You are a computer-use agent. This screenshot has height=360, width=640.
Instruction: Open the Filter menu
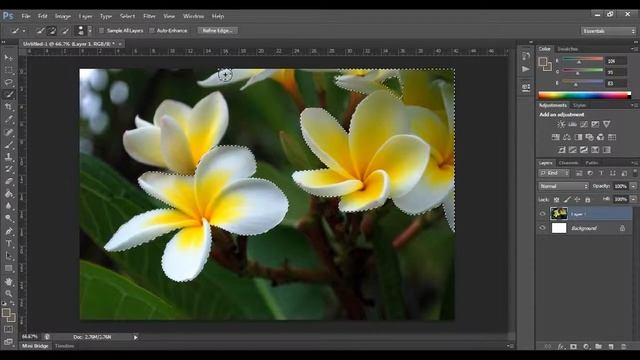coord(149,16)
